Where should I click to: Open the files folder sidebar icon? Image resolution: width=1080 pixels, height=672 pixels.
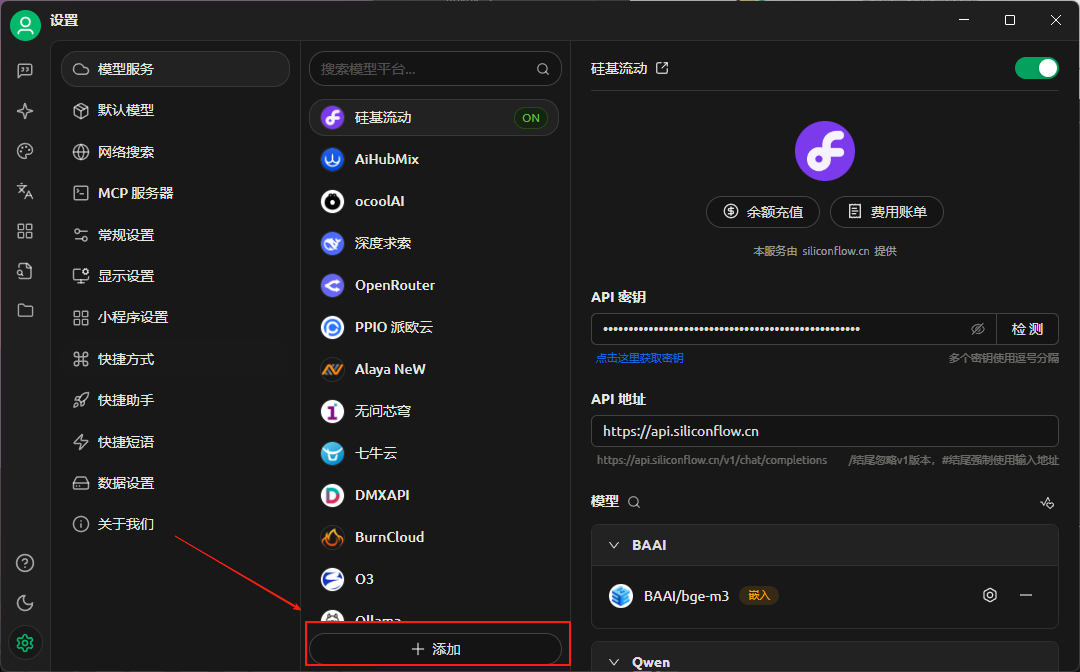pos(25,311)
